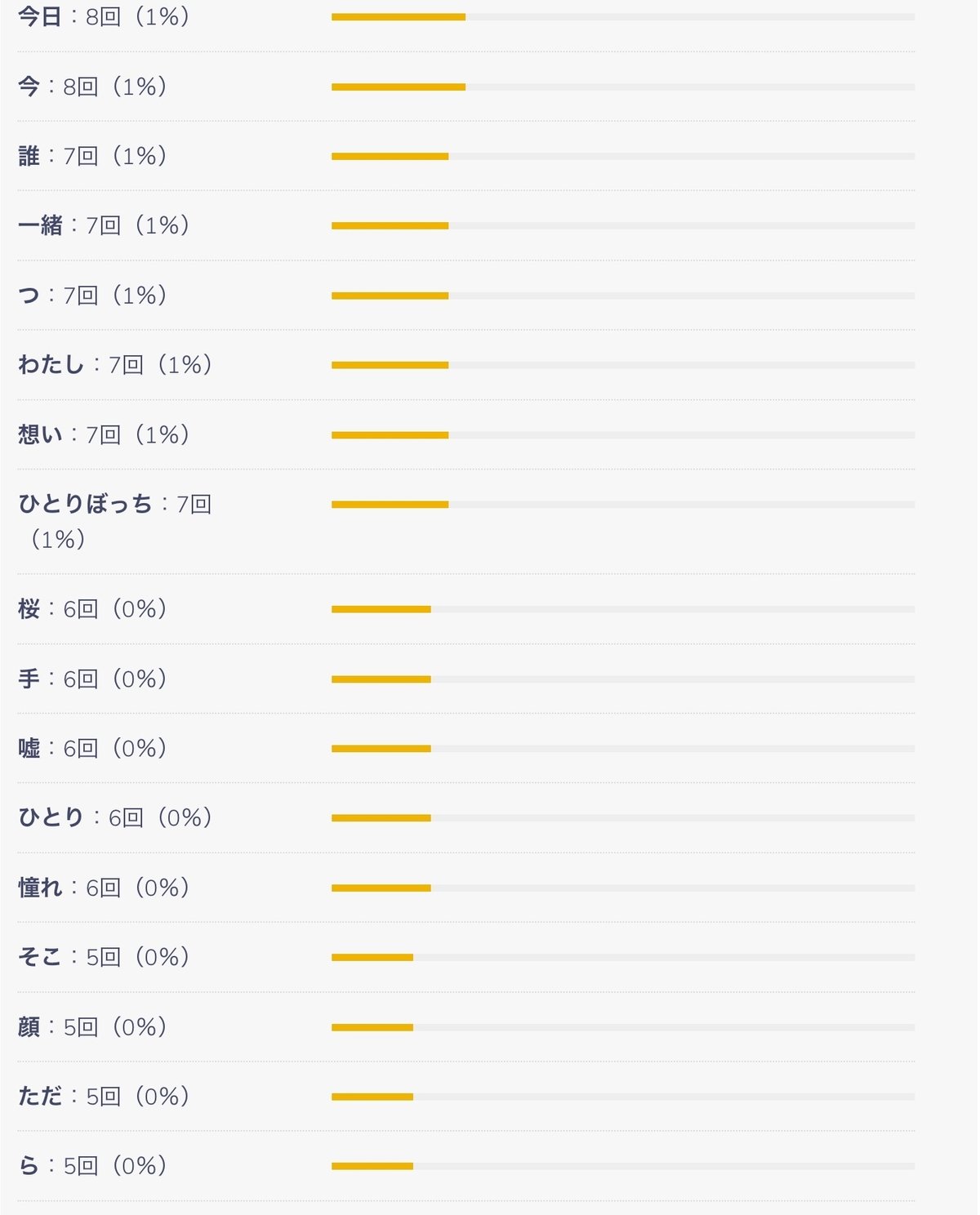This screenshot has height=1215, width=980.
Task: Click the 憧れ word label
Action: (40, 888)
